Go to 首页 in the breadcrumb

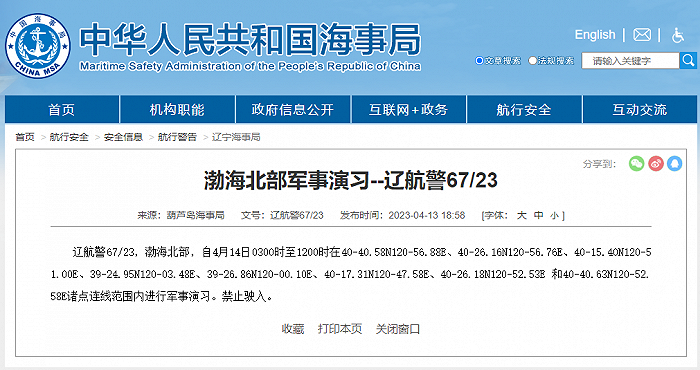[x=25, y=137]
